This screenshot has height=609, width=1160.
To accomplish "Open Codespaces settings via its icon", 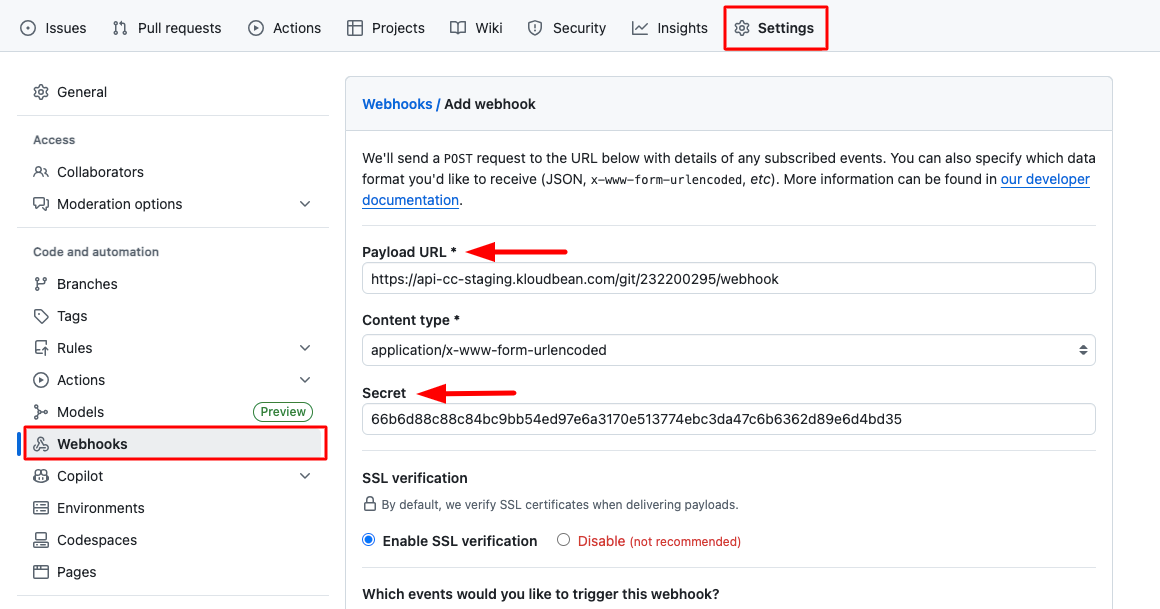I will pyautogui.click(x=41, y=540).
